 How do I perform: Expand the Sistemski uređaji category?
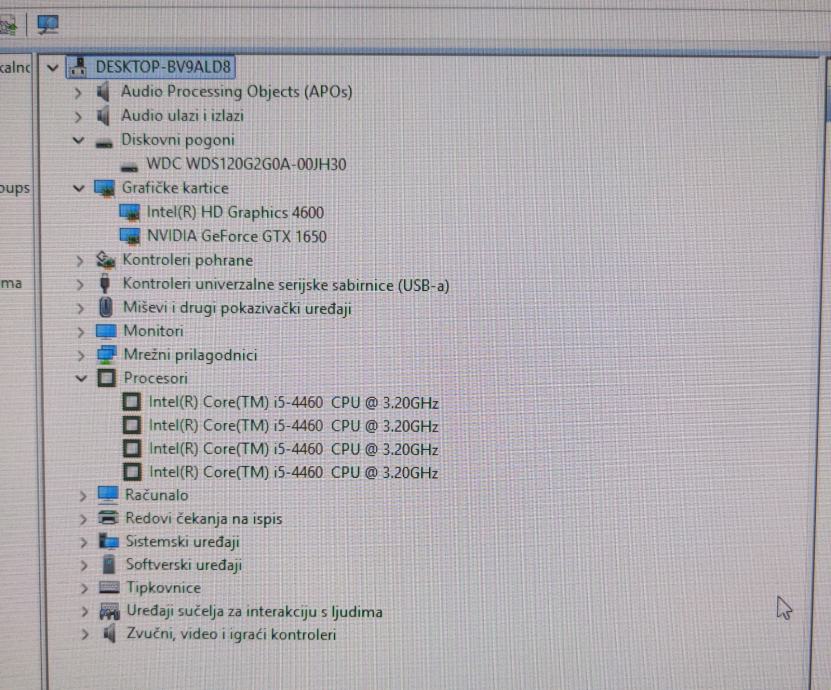coord(84,542)
